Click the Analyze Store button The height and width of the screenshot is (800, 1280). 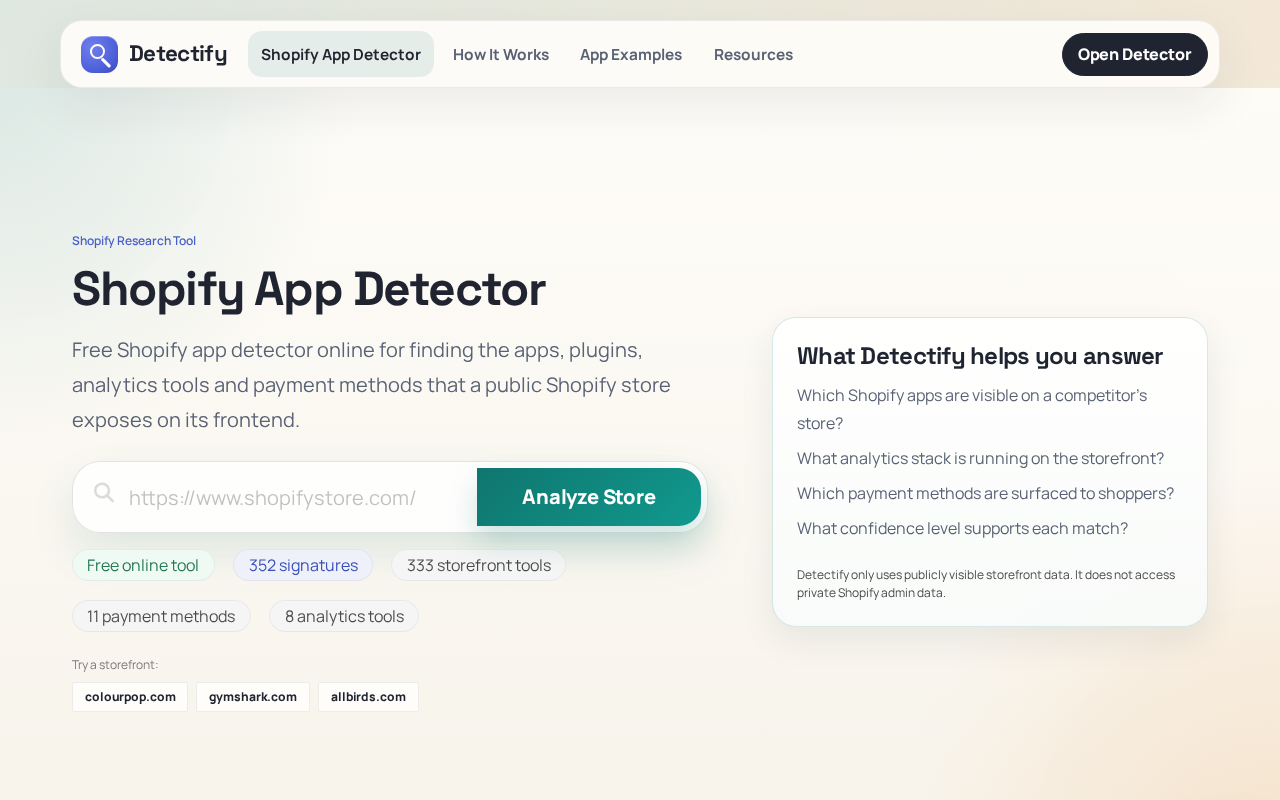[x=589, y=497]
